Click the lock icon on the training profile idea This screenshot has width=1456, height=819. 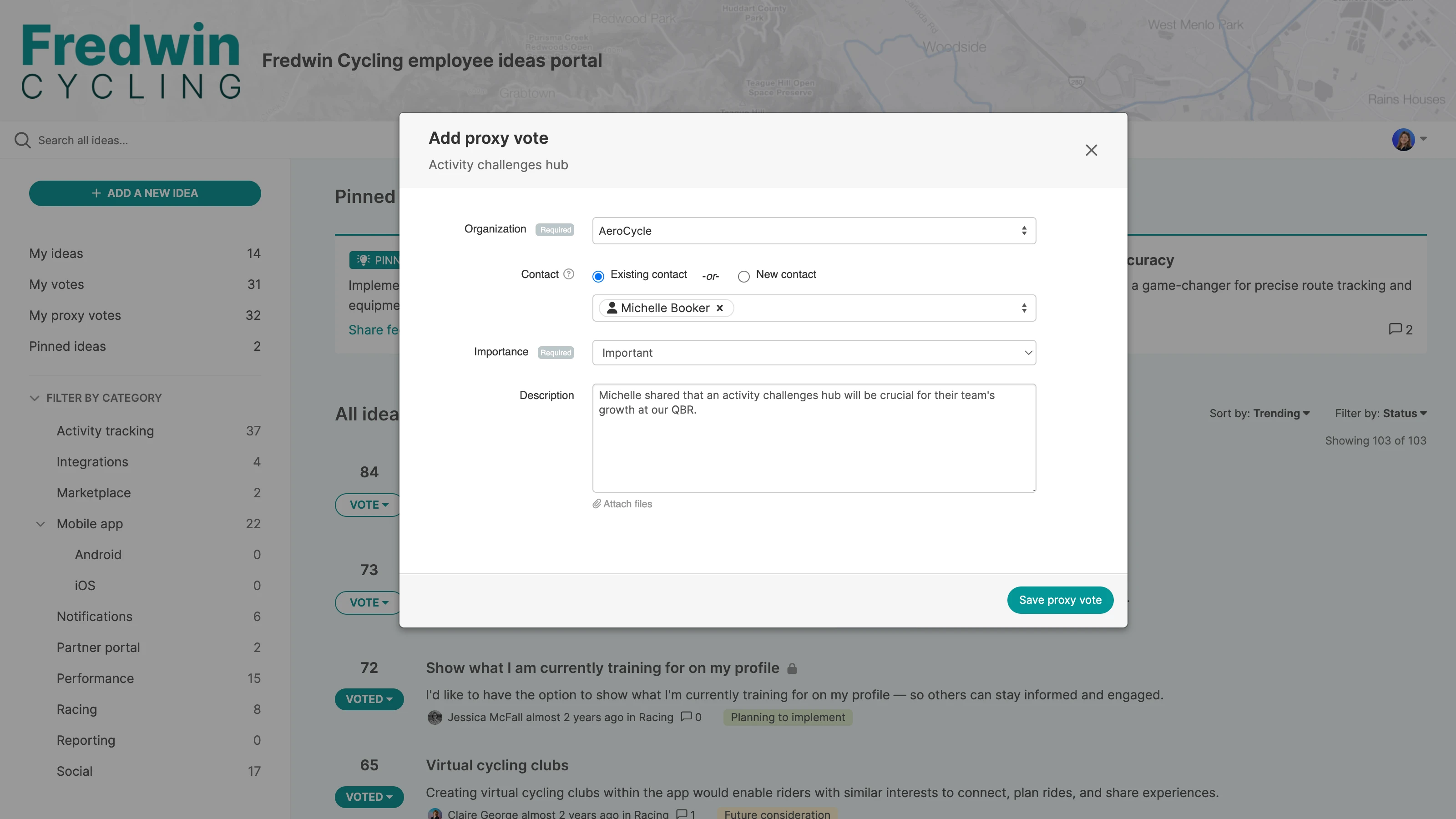click(x=793, y=667)
